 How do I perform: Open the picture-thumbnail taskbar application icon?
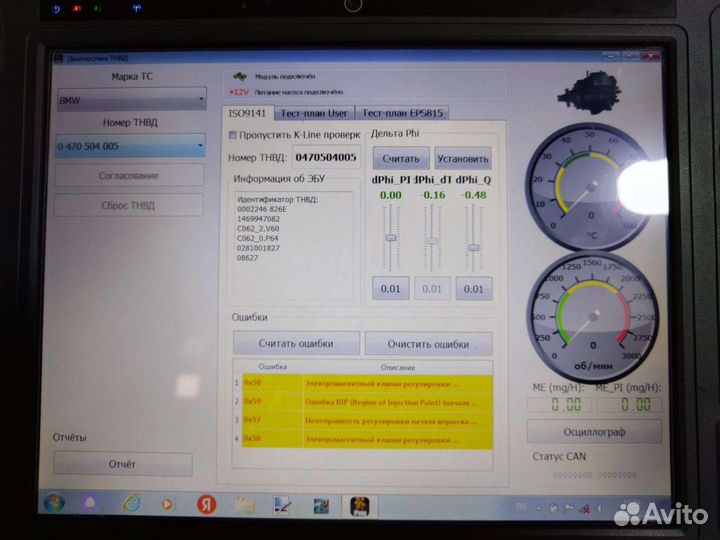321,506
